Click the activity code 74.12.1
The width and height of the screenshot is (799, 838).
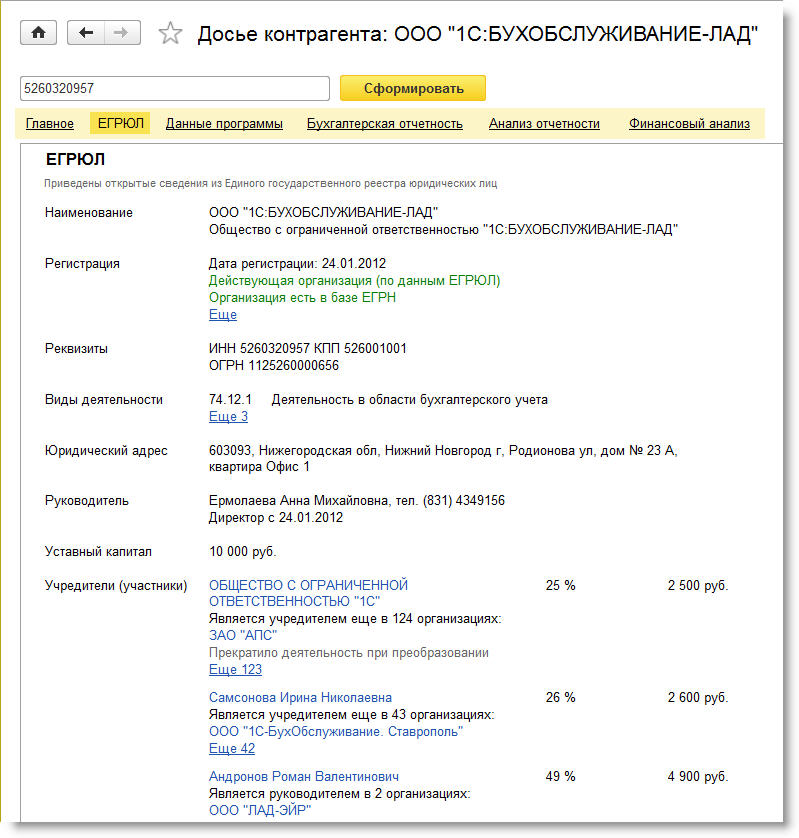pos(230,400)
